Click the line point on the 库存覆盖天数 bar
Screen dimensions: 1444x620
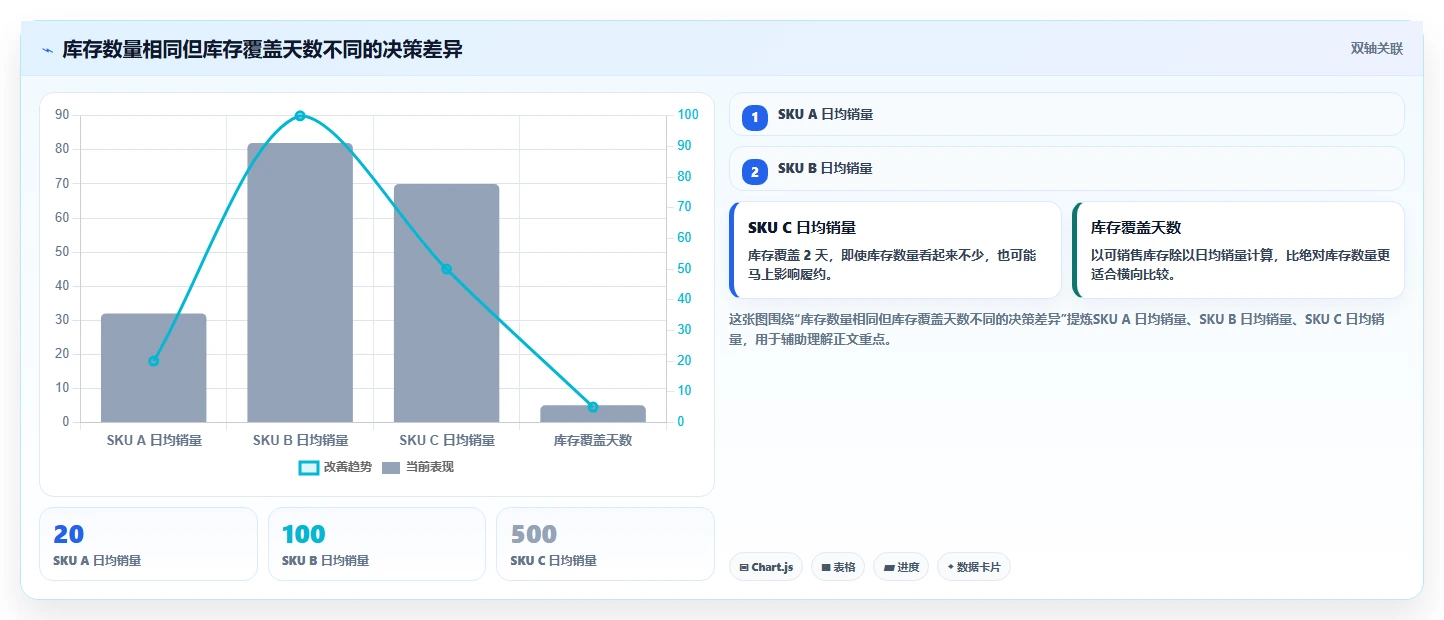pyautogui.click(x=593, y=407)
